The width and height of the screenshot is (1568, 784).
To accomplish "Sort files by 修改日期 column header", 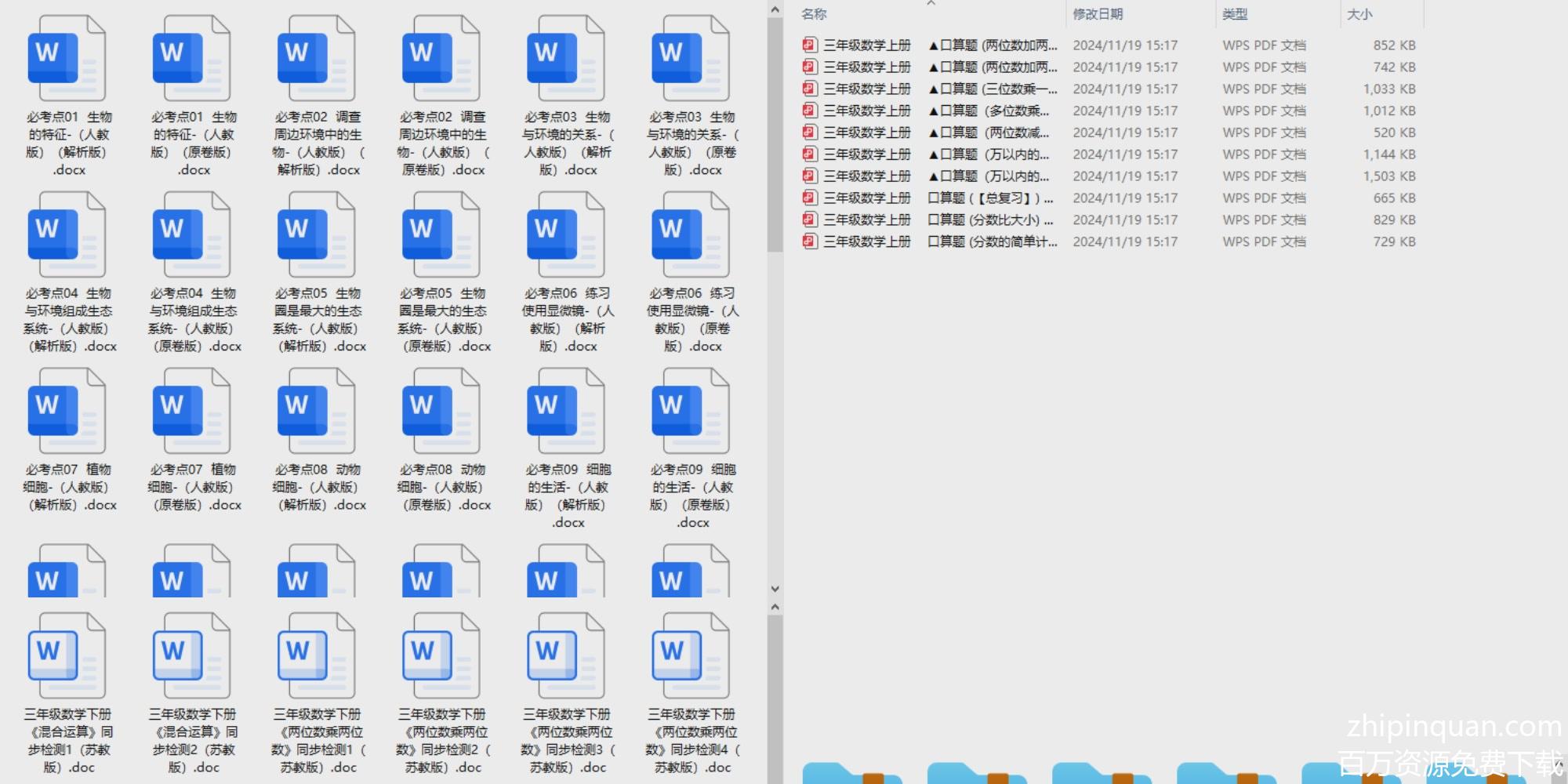I will (x=1098, y=14).
